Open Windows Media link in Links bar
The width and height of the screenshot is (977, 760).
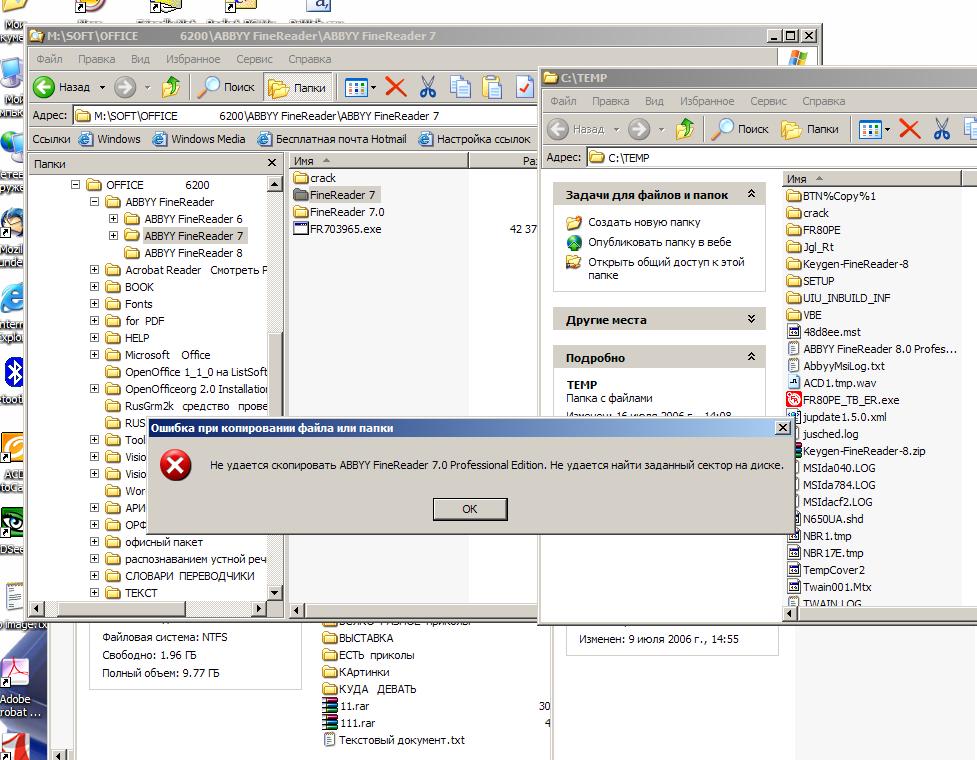point(199,139)
